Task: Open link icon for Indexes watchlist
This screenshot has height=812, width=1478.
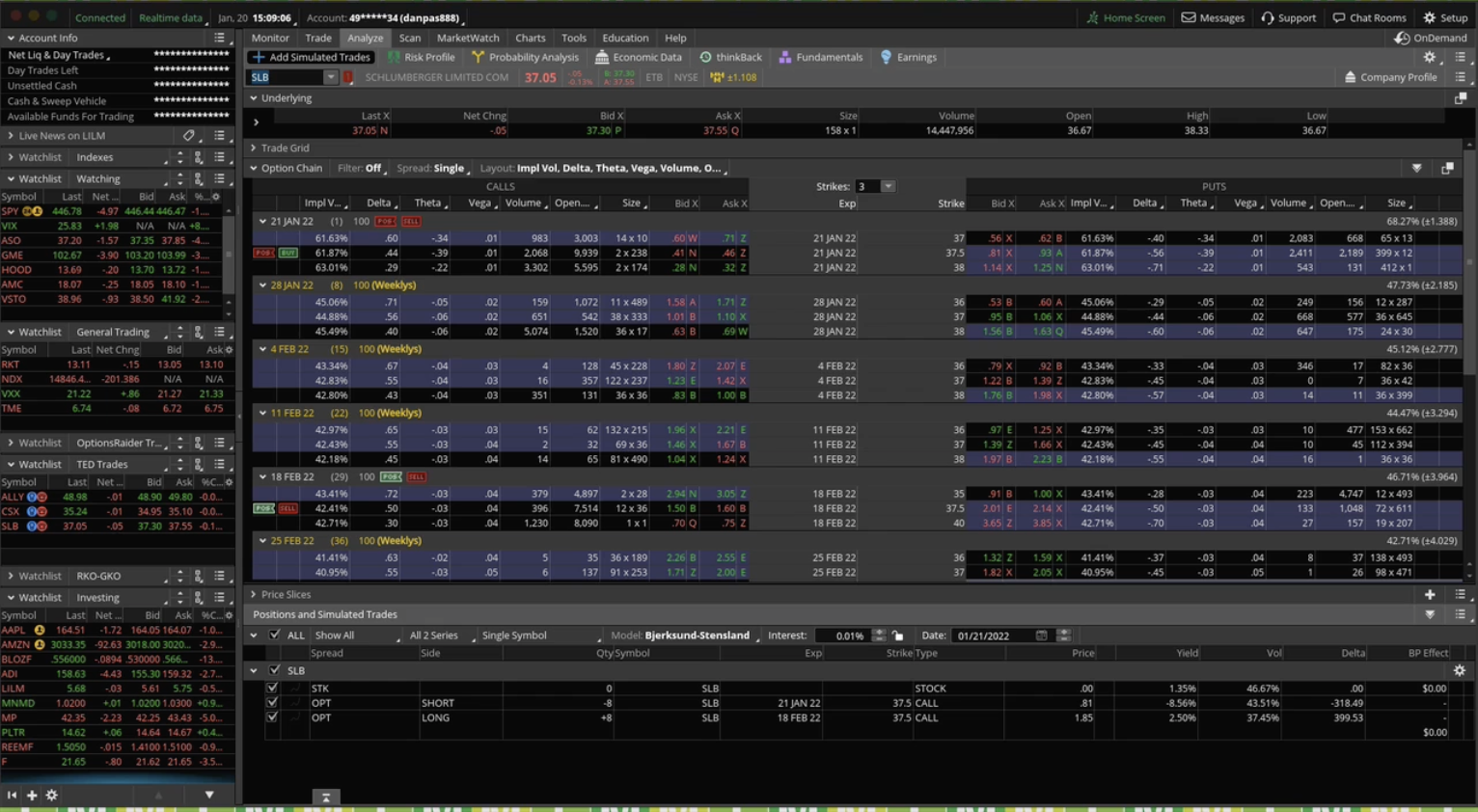Action: [199, 157]
